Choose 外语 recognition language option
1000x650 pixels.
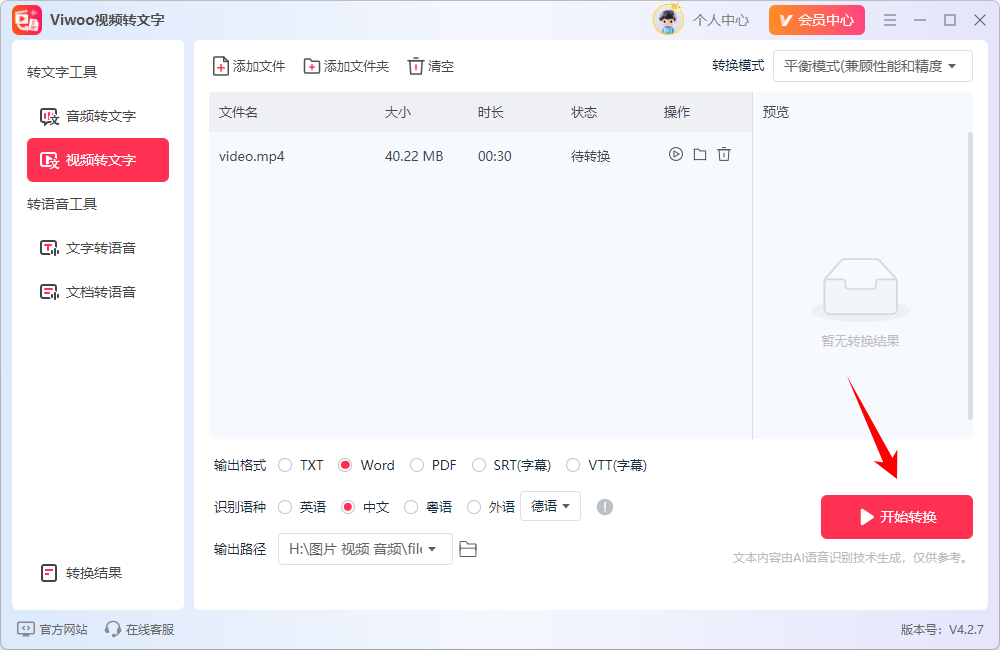(x=491, y=507)
